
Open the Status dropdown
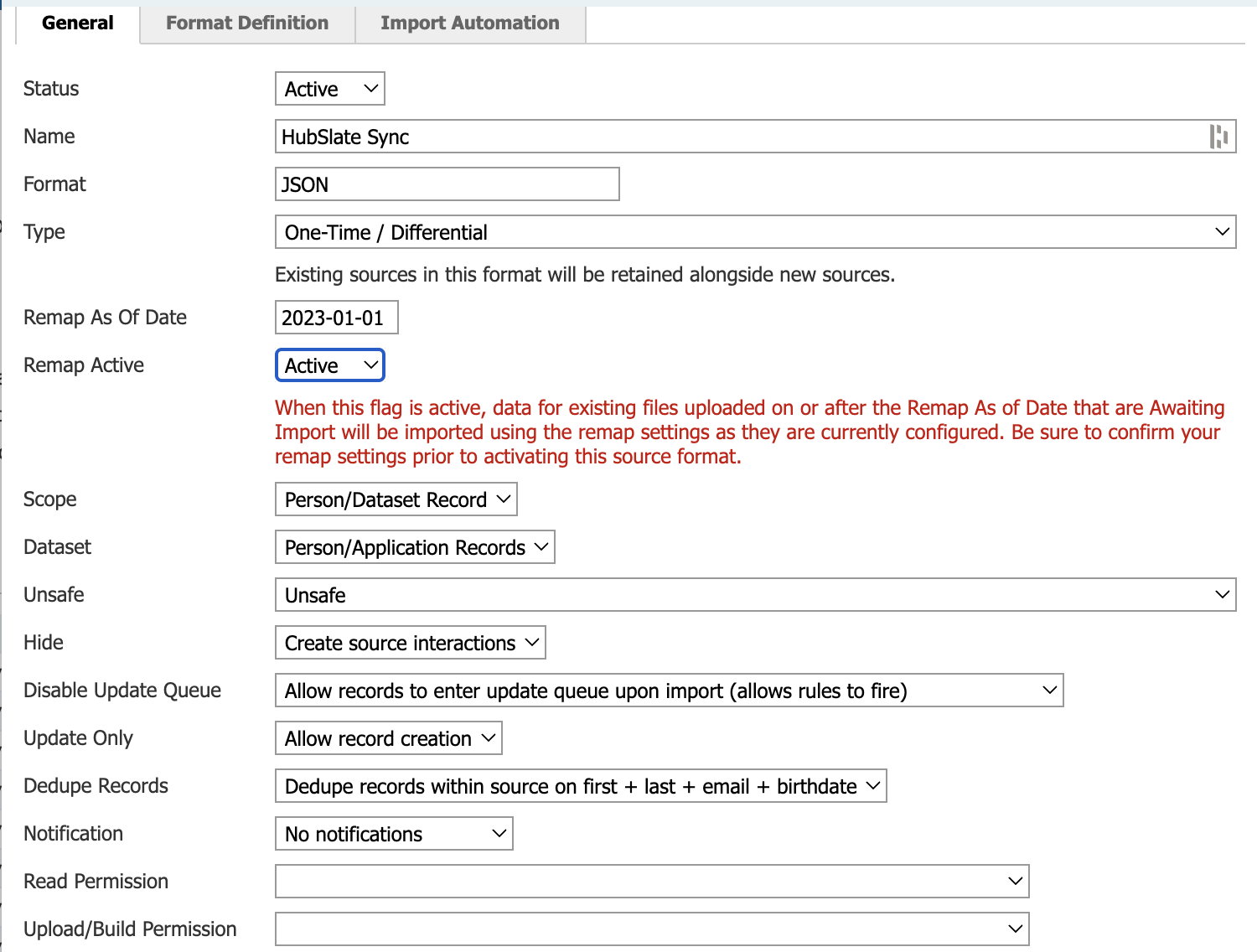coord(330,89)
